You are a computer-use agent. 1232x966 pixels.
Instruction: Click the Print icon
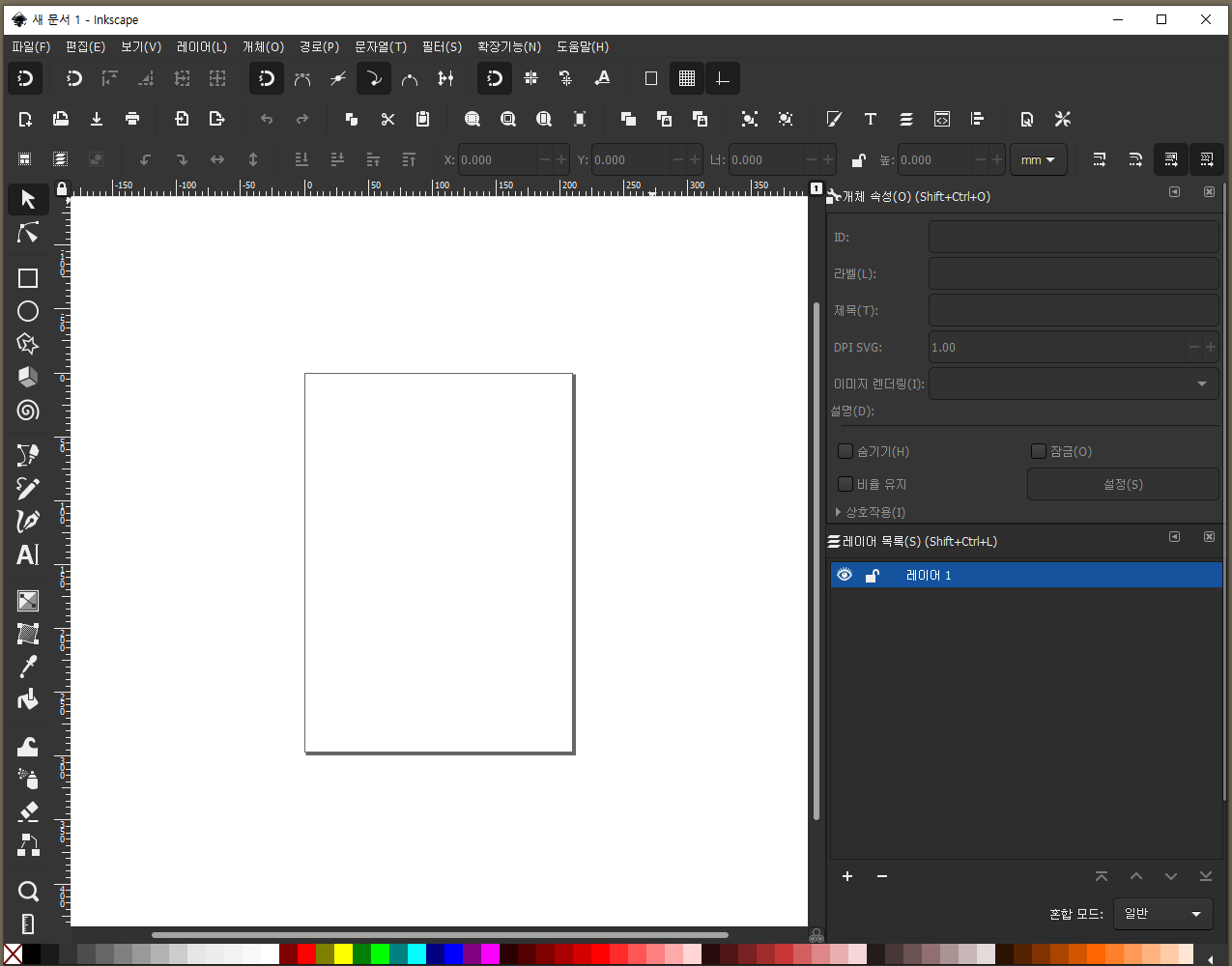132,119
